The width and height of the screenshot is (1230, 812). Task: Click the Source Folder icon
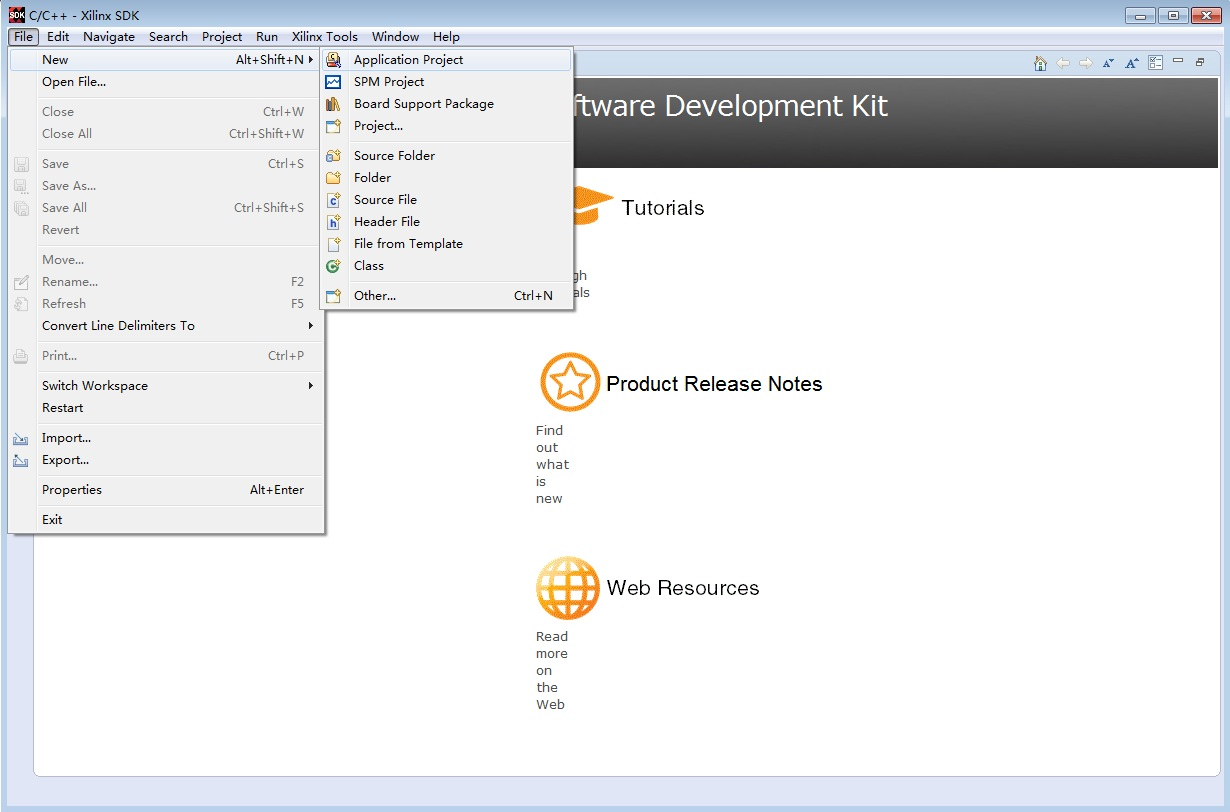[334, 155]
